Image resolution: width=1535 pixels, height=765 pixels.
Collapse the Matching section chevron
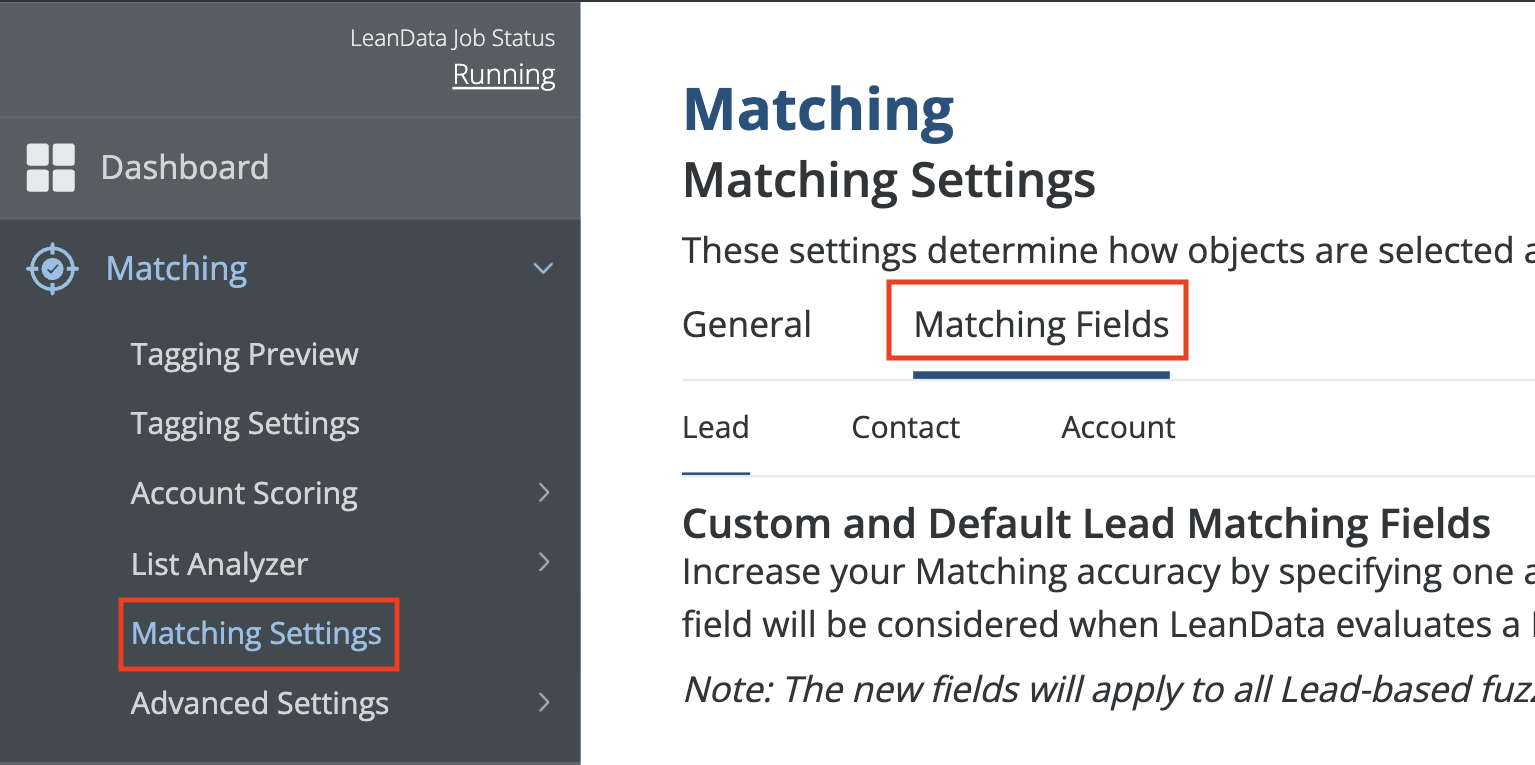[x=543, y=268]
